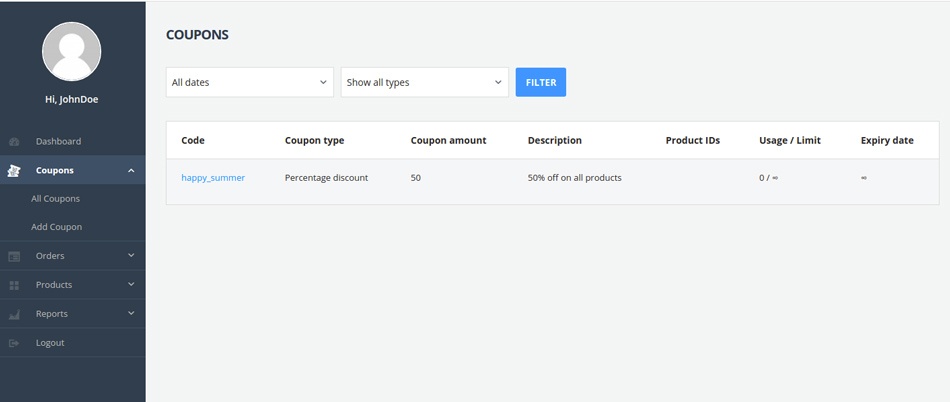The height and width of the screenshot is (402, 950).
Task: Click the Logout arrow icon
Action: coord(14,343)
